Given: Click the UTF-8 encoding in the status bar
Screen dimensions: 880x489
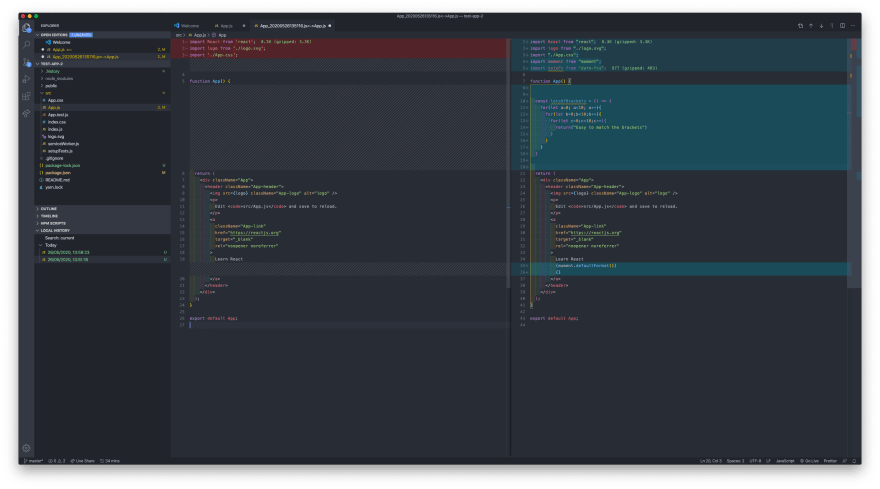Looking at the screenshot, I should tap(755, 461).
